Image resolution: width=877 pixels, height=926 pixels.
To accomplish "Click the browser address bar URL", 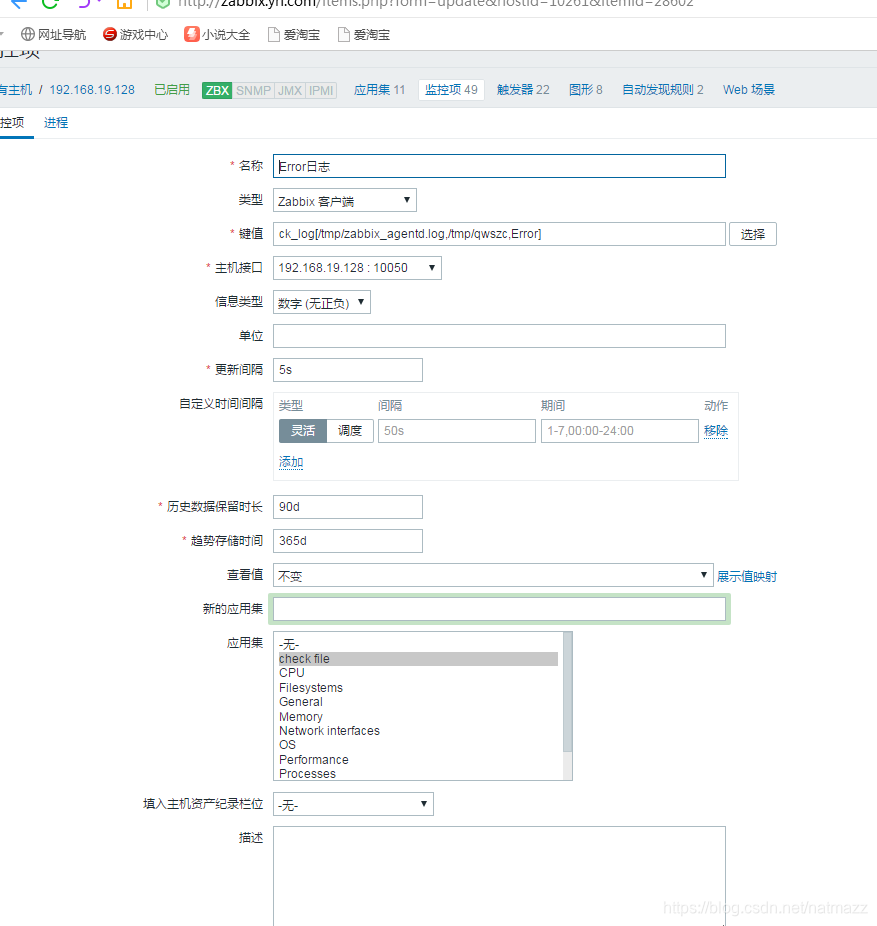I will tap(436, 4).
